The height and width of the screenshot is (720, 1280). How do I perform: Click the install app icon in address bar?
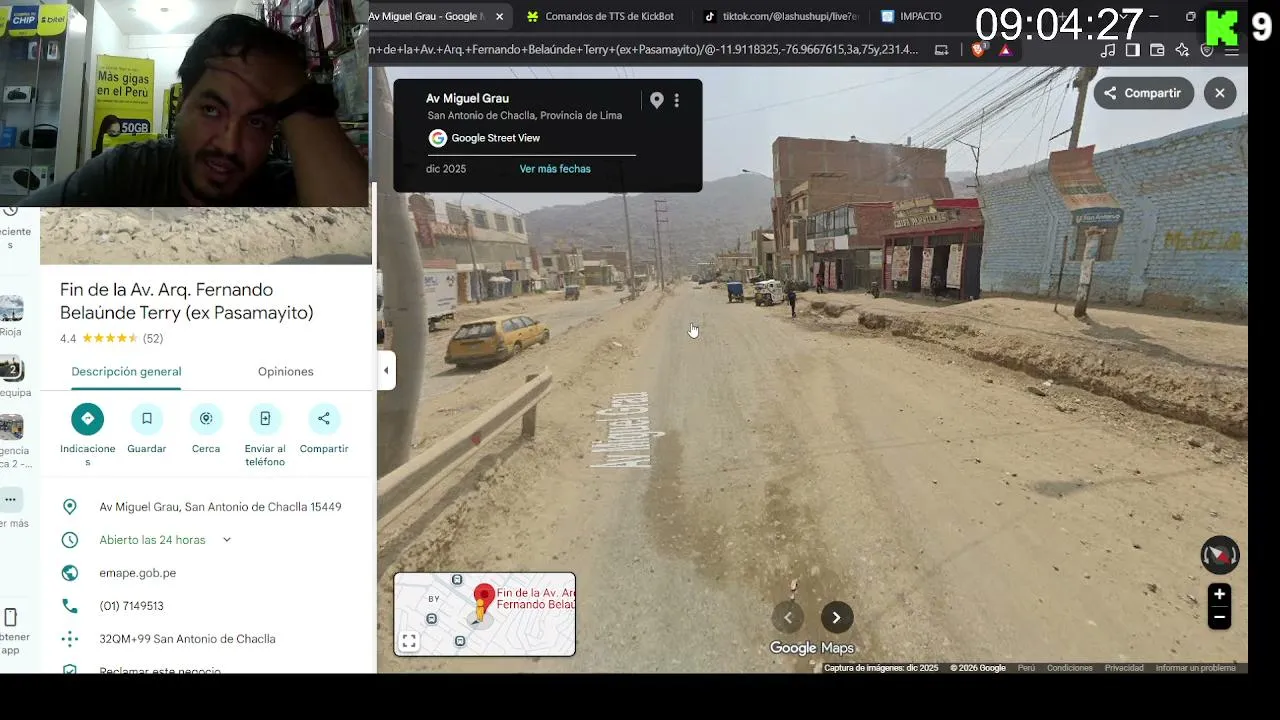click(x=941, y=50)
